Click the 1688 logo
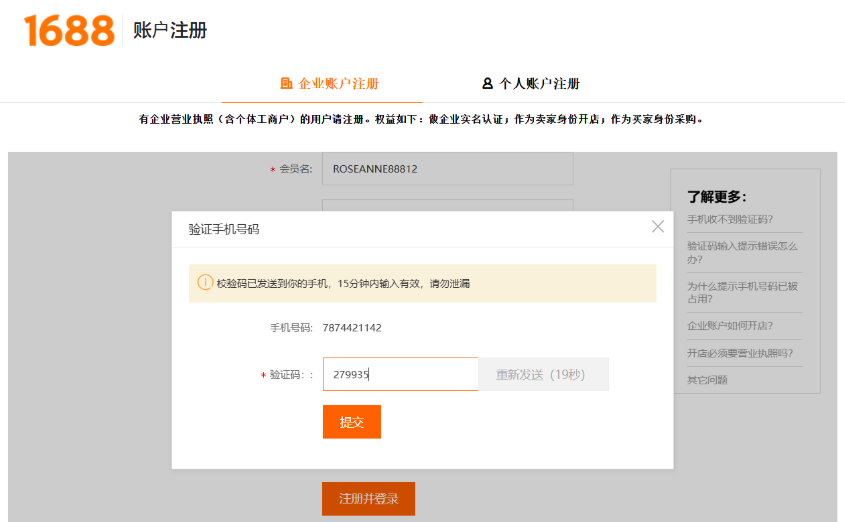 [x=69, y=30]
